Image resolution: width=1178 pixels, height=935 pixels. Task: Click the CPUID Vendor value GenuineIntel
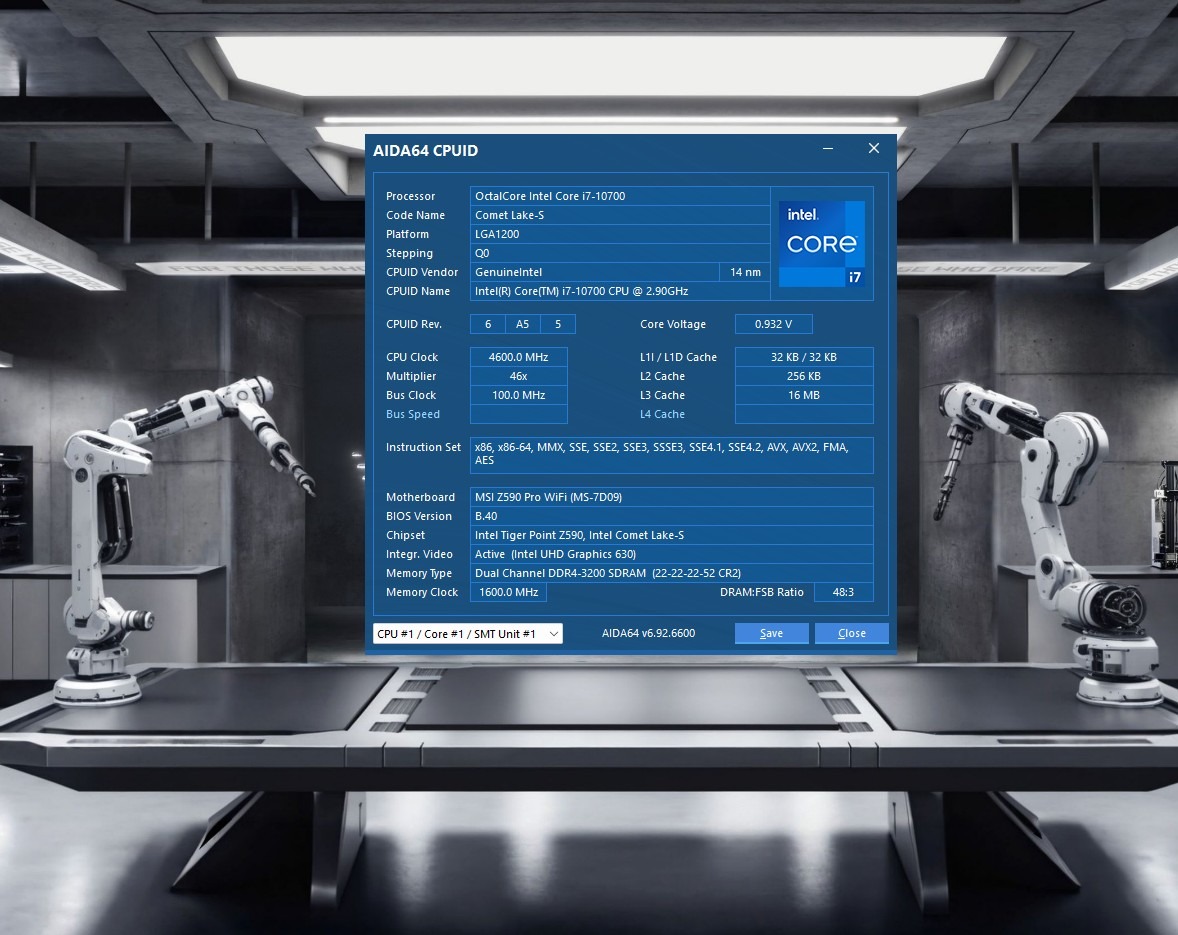[594, 272]
